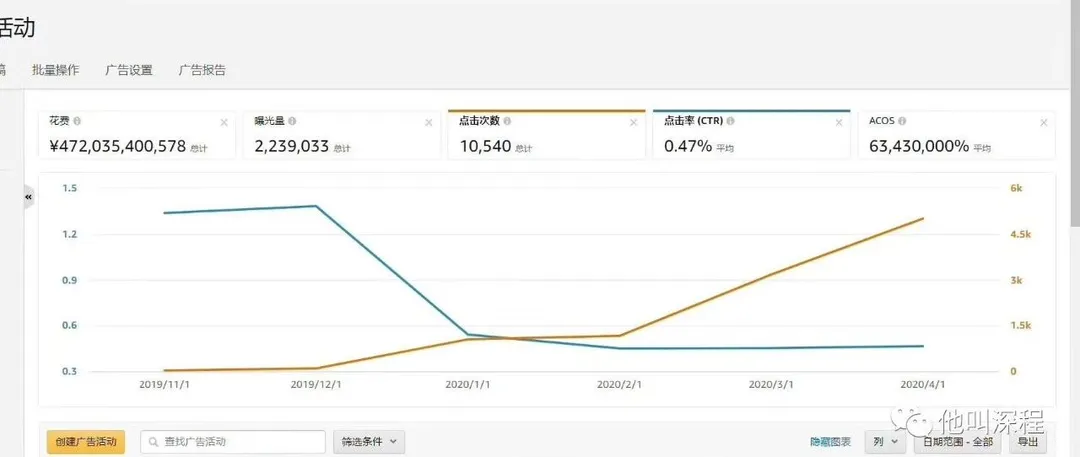
Task: Remove the 曝光量 metric card
Action: (428, 123)
